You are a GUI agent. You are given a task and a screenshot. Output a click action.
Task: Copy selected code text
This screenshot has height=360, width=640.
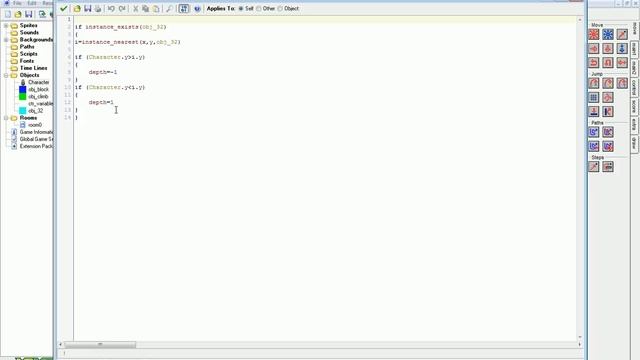145,9
